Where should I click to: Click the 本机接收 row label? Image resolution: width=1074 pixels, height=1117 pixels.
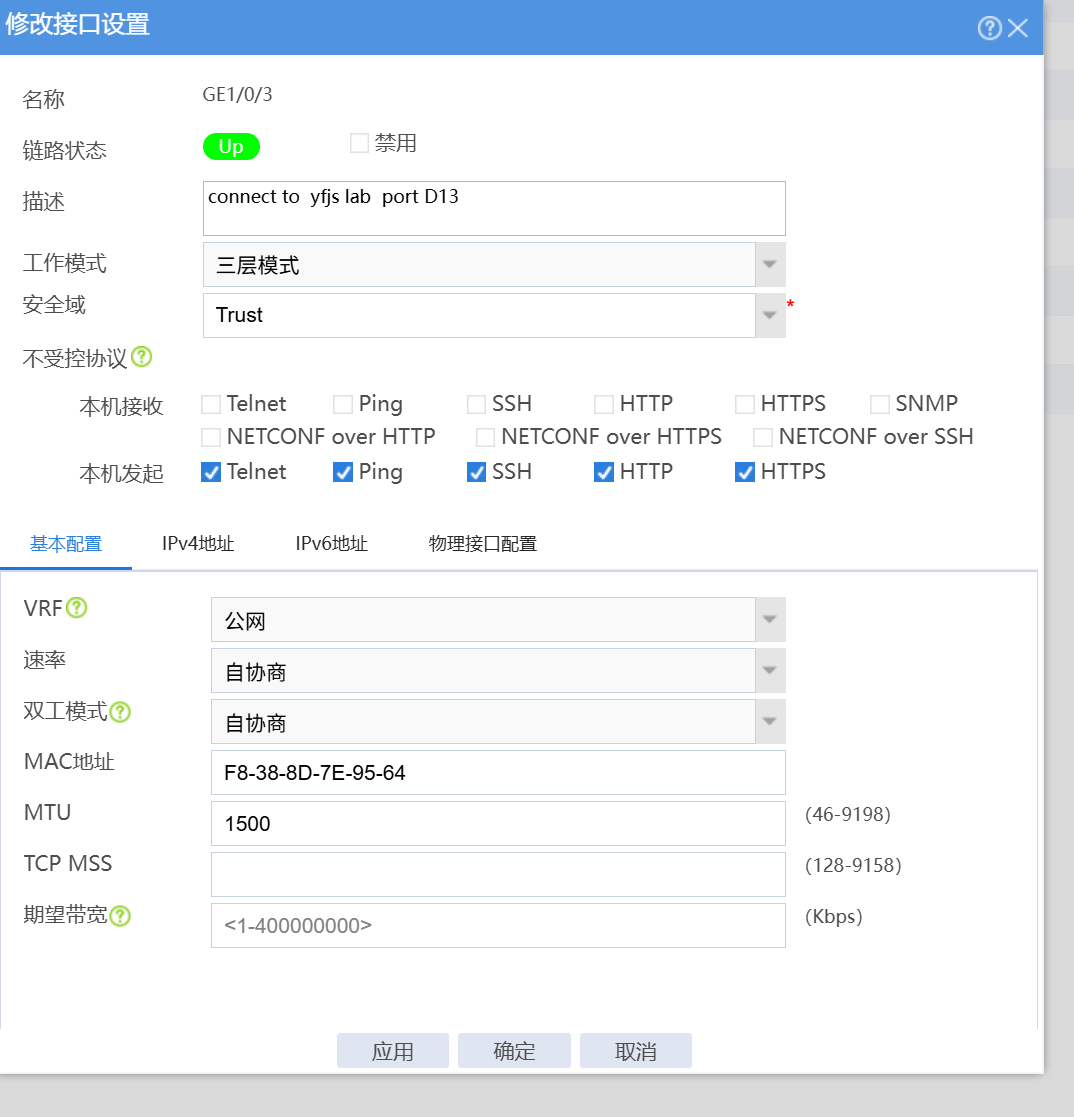121,407
